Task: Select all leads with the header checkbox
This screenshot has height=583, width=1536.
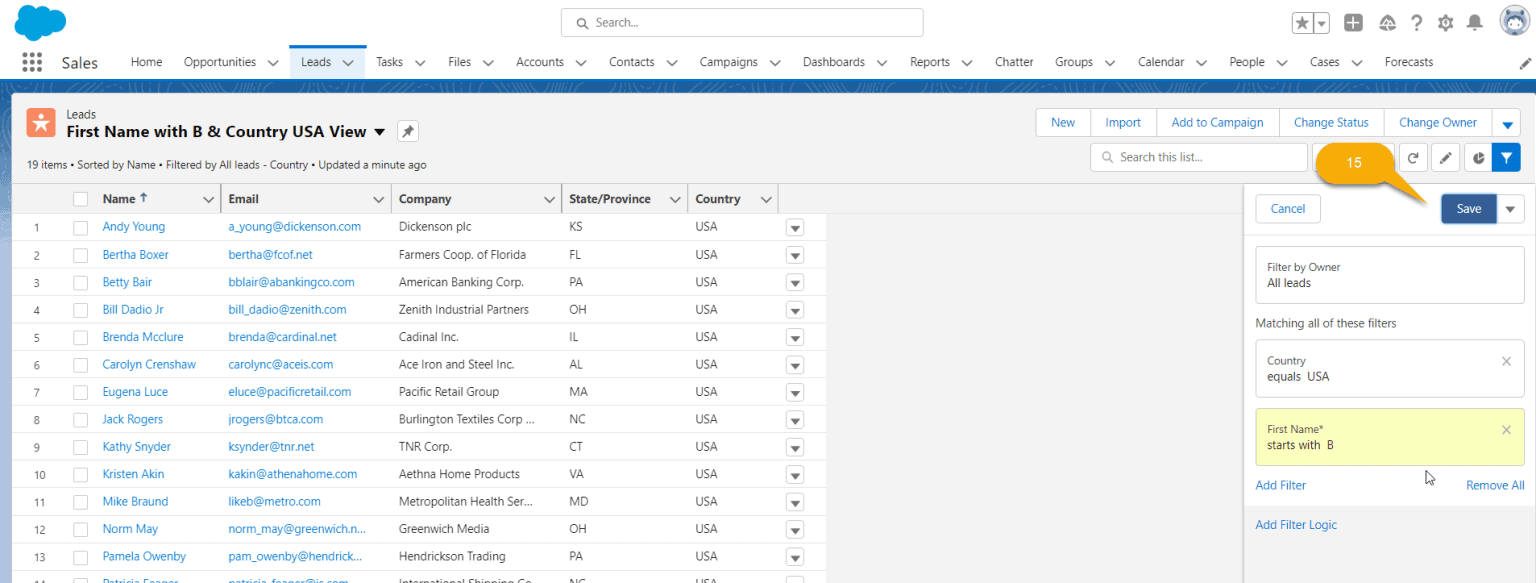Action: coord(80,198)
